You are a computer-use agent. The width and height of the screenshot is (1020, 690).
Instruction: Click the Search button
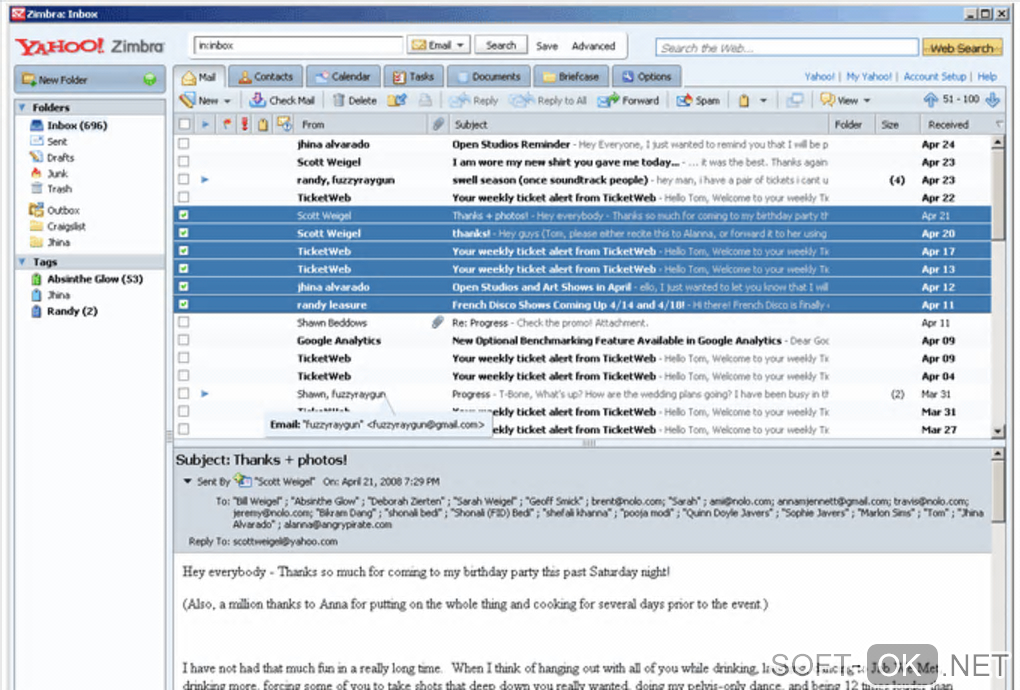click(500, 45)
